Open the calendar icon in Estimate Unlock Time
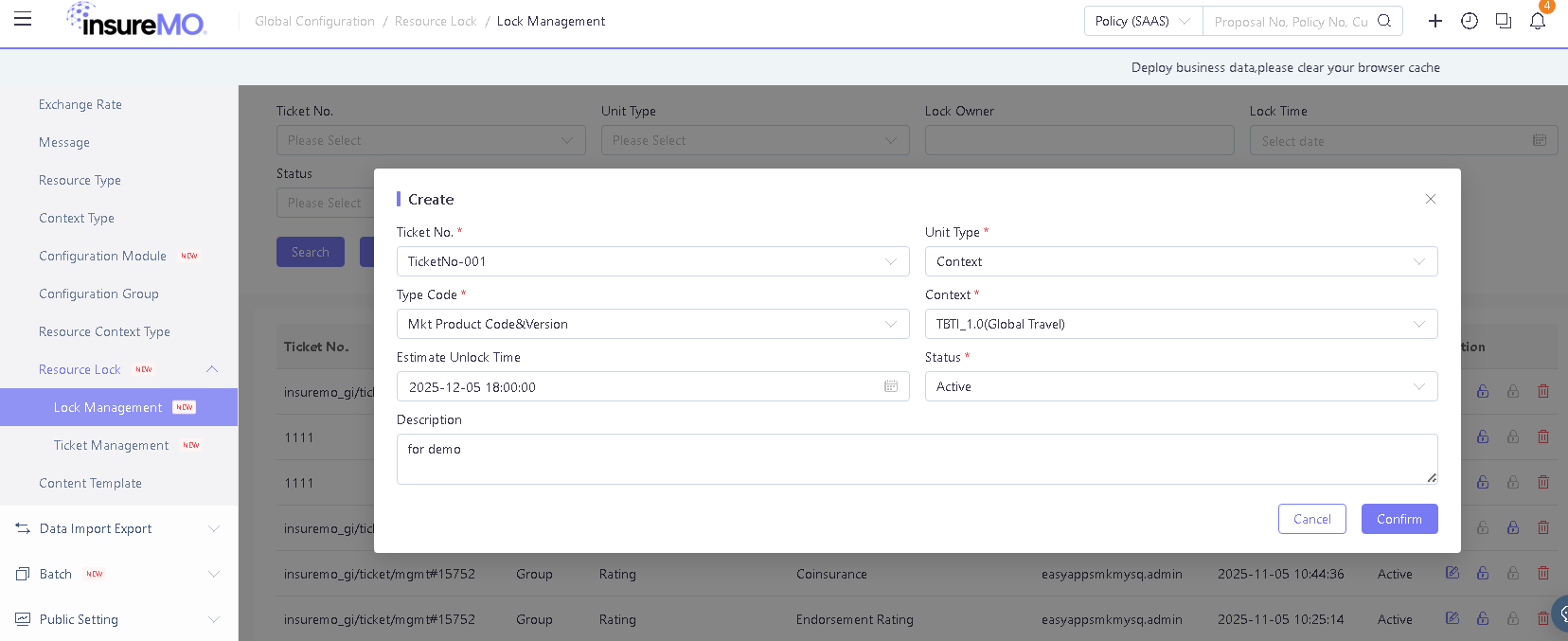The height and width of the screenshot is (641, 1568). point(891,386)
